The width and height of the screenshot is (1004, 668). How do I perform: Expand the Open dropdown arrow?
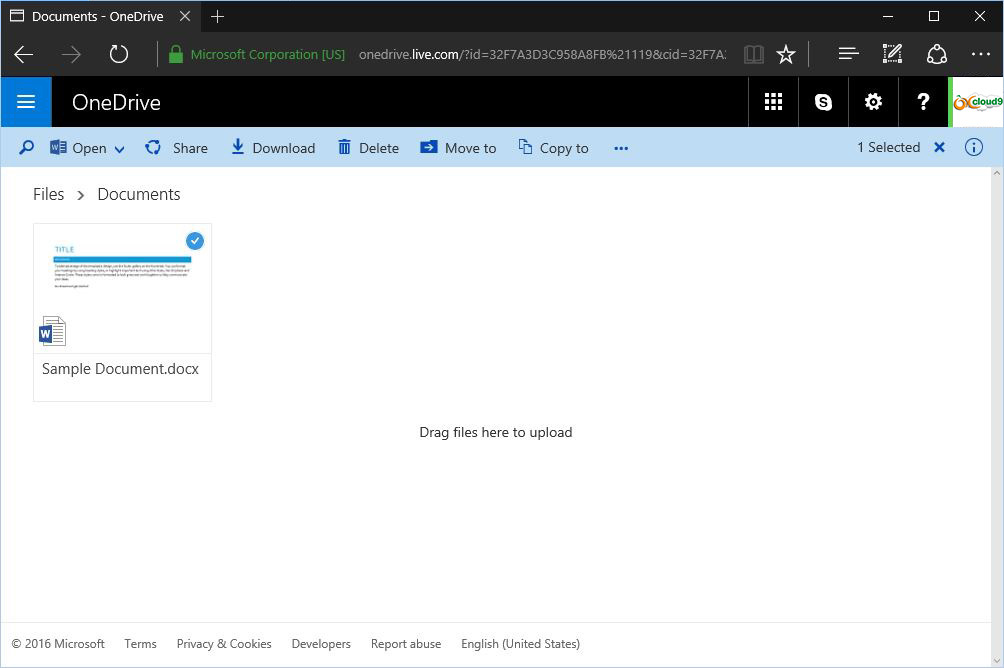pyautogui.click(x=119, y=149)
